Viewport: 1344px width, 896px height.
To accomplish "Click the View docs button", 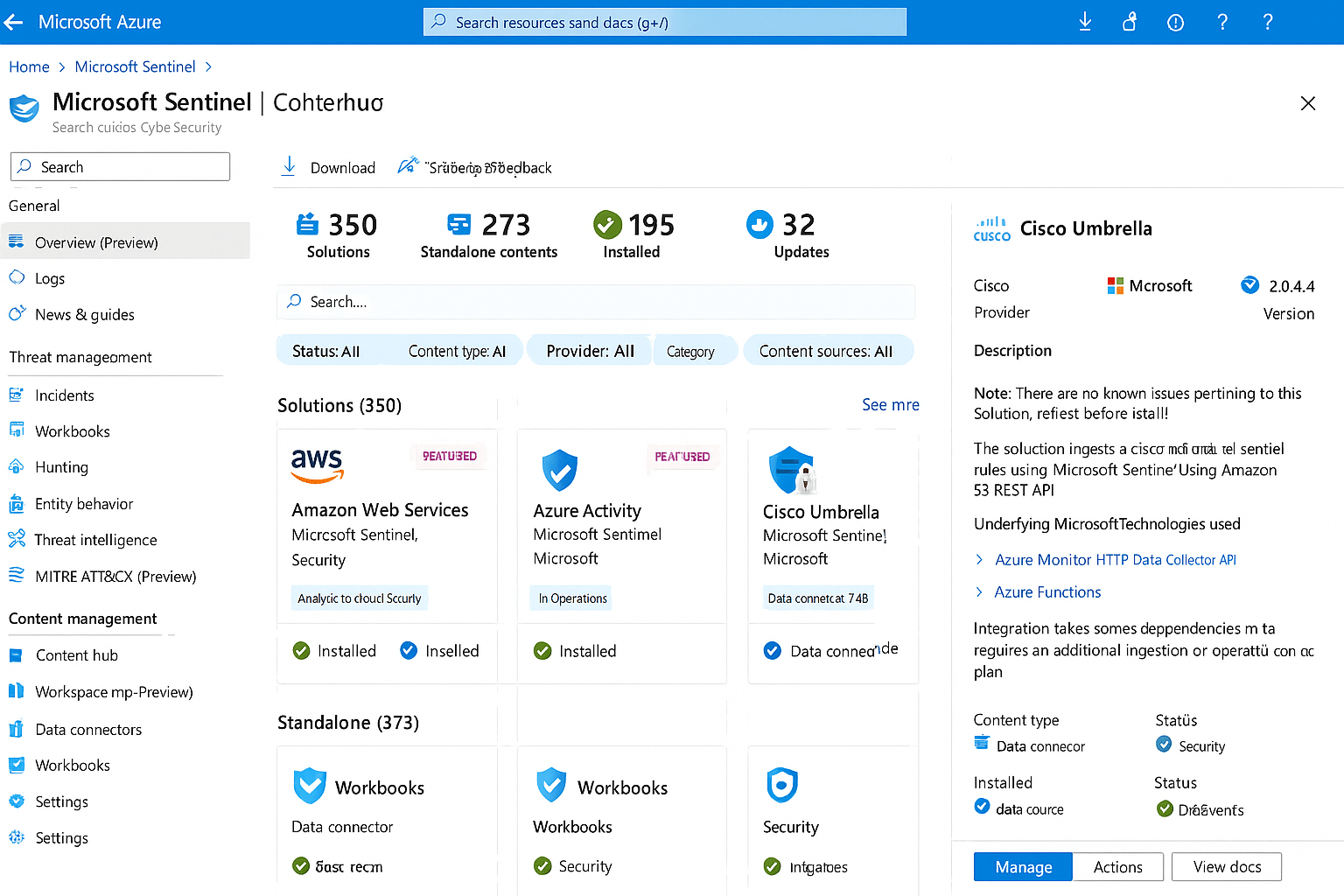I will click(x=1227, y=867).
